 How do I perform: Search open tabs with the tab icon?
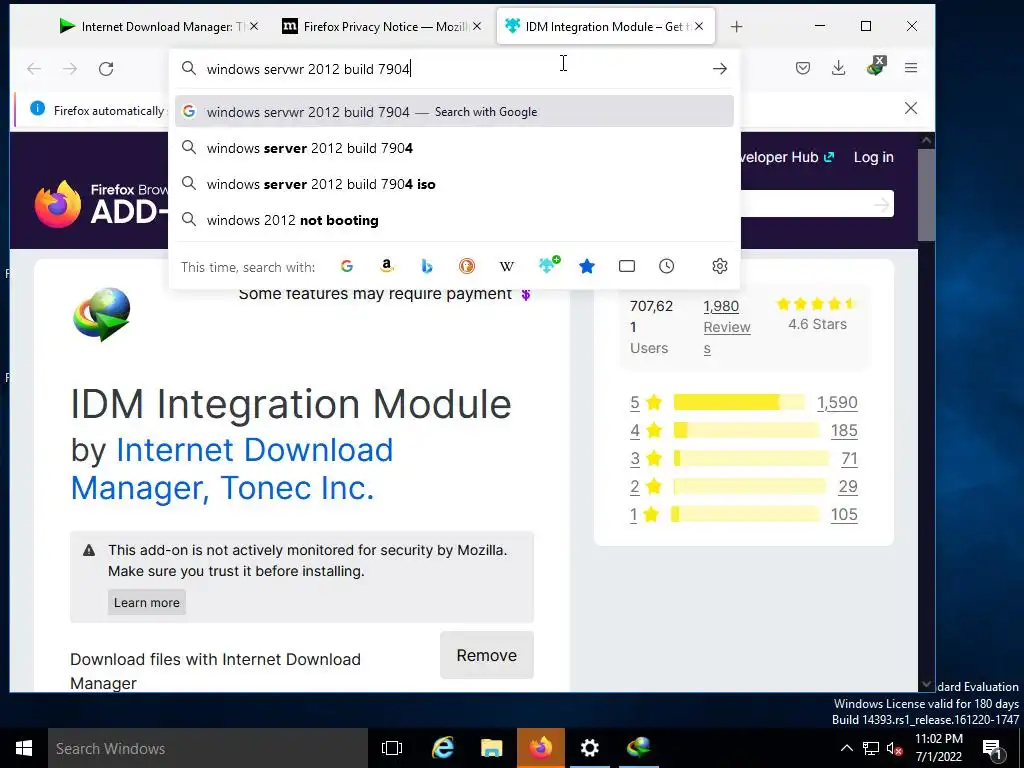coord(627,266)
